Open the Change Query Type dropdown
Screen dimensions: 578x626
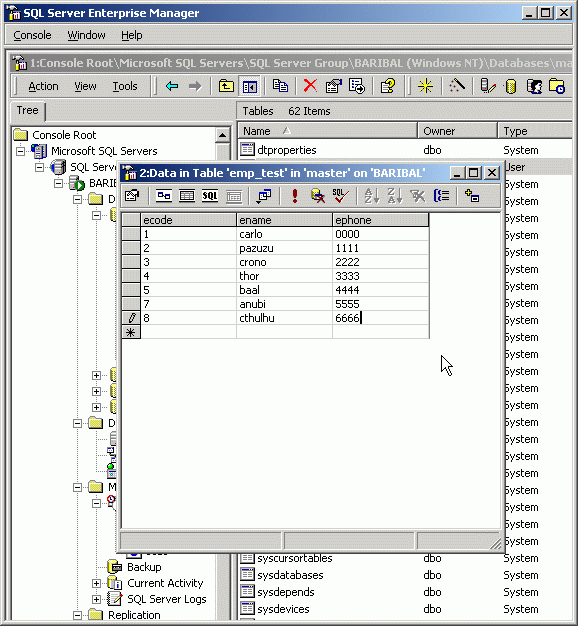click(x=264, y=196)
